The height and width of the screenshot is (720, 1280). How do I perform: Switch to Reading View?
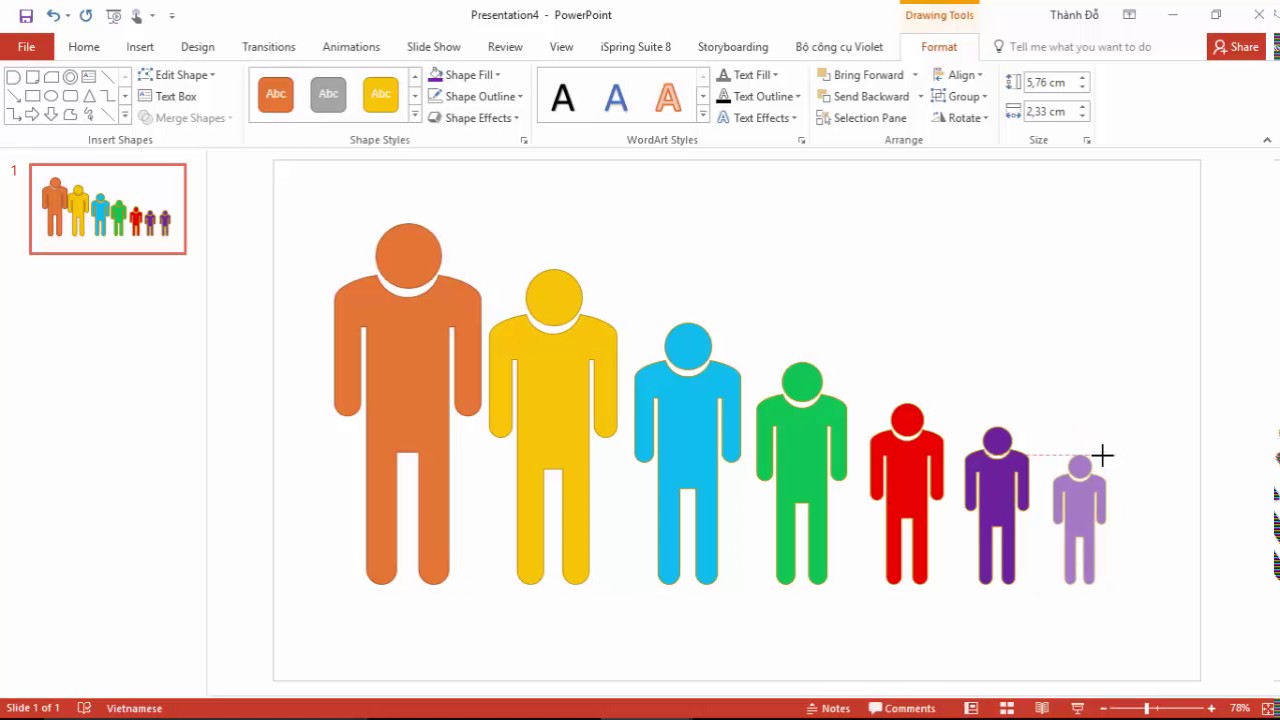click(x=1042, y=708)
